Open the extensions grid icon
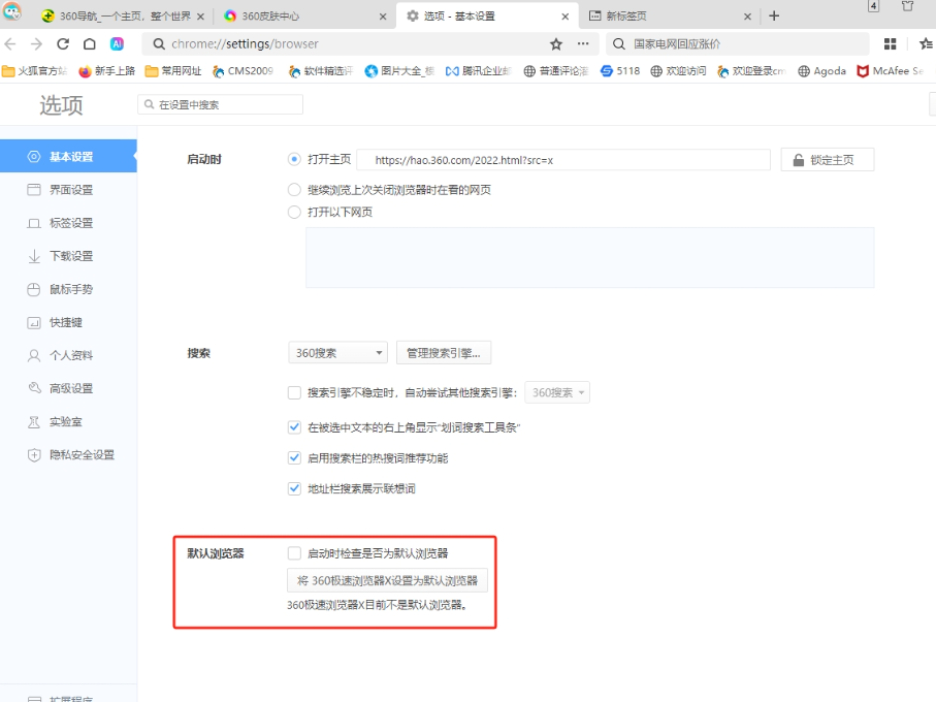The width and height of the screenshot is (936, 702). [x=890, y=44]
